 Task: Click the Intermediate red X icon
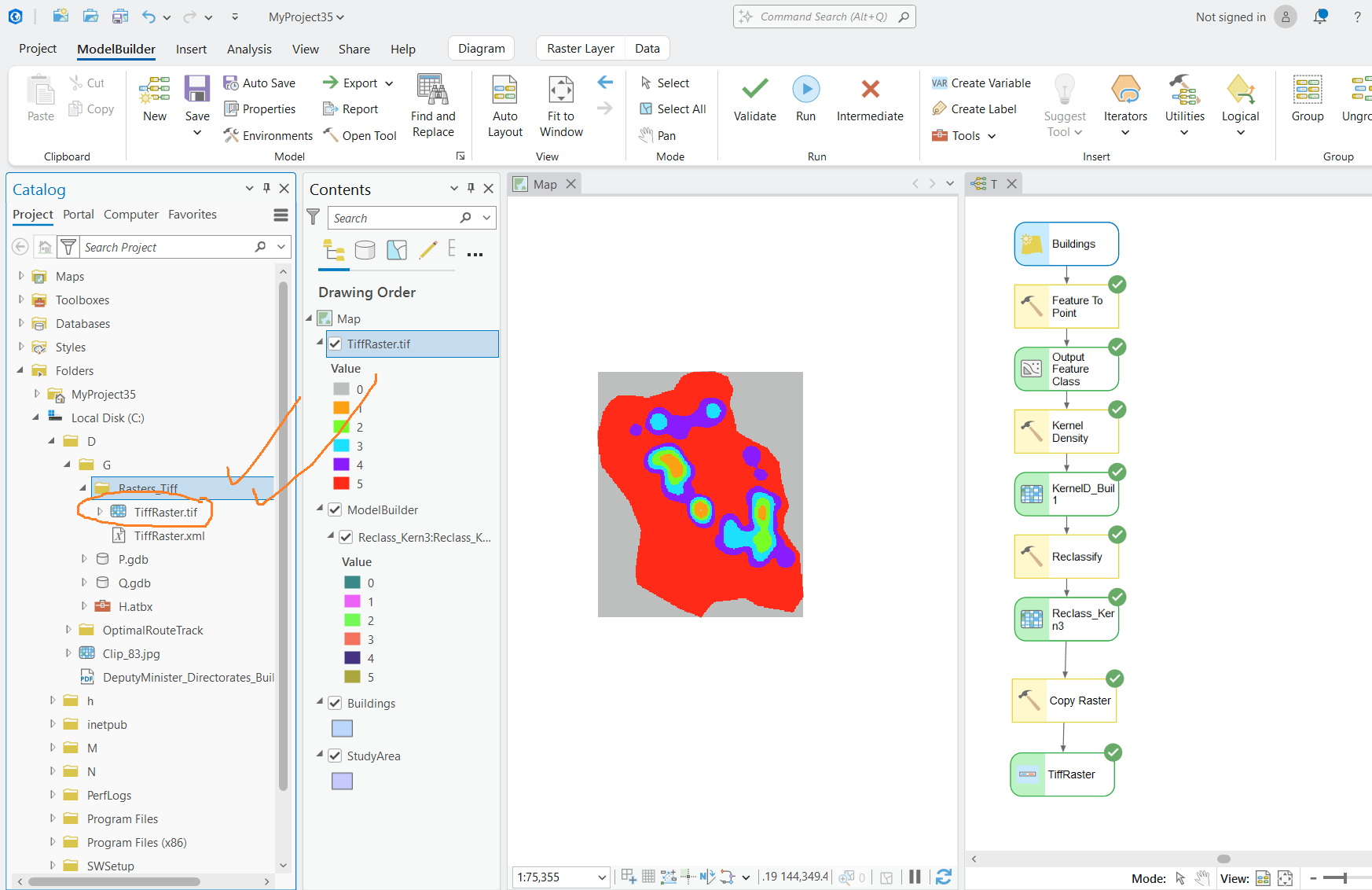(870, 89)
